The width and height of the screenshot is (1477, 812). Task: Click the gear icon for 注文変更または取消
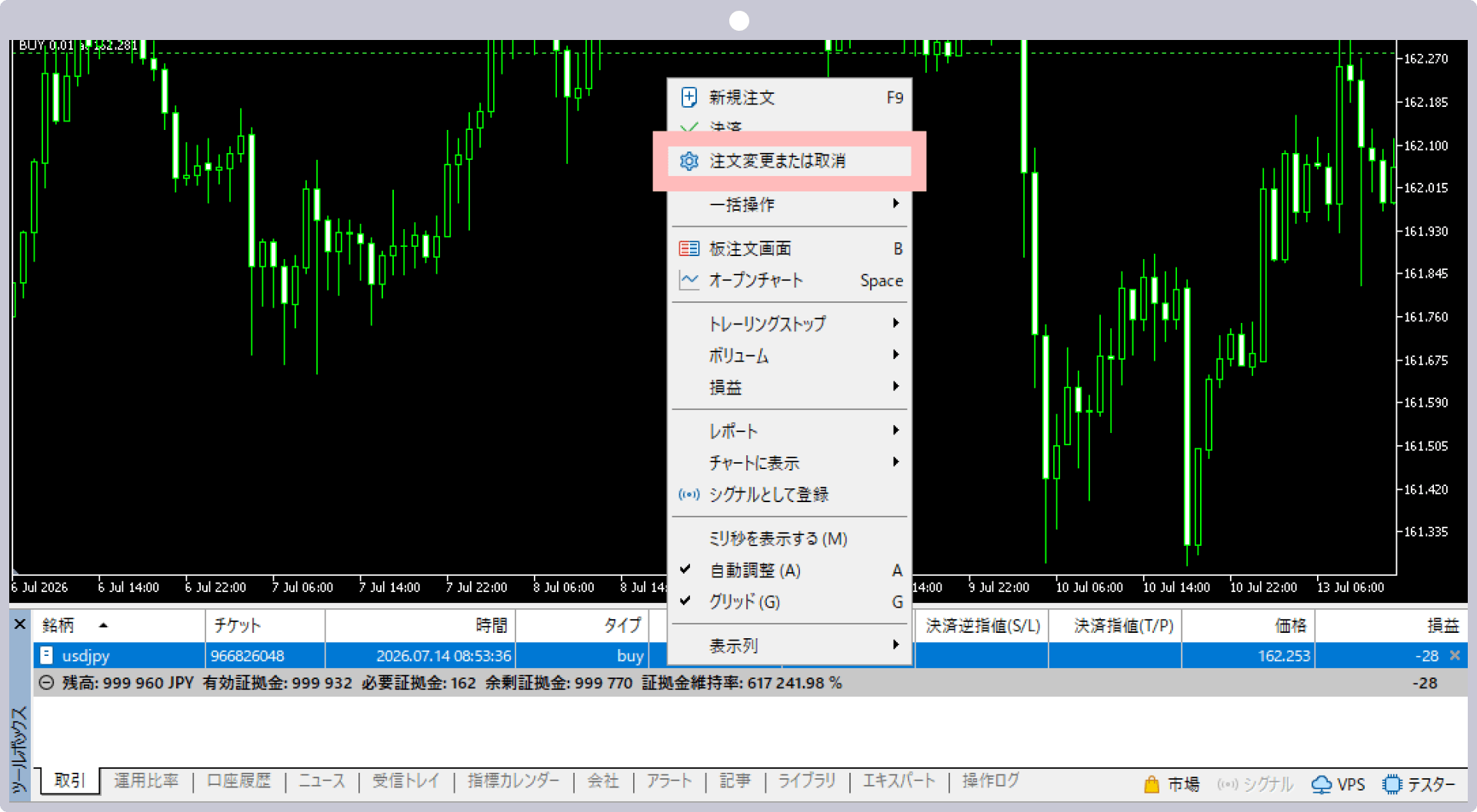(x=689, y=161)
